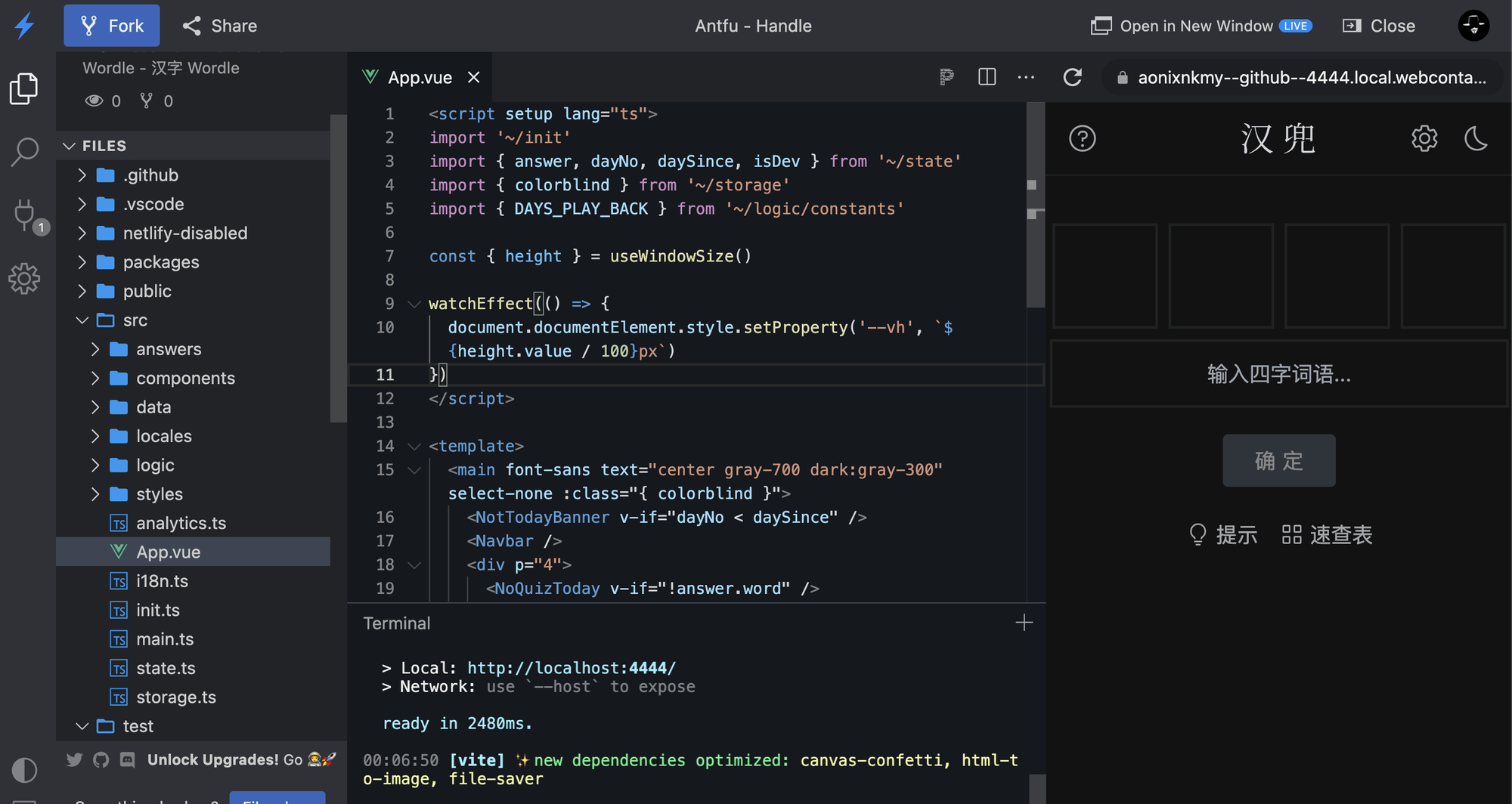This screenshot has width=1512, height=804.
Task: Click the Fork button
Action: click(112, 26)
